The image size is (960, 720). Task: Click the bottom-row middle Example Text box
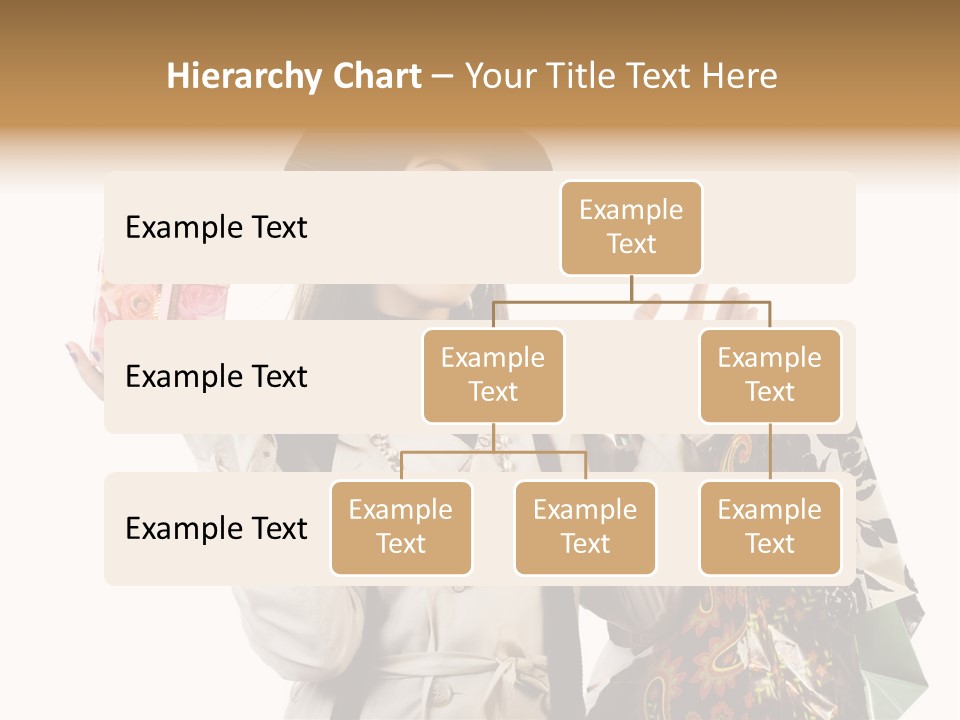[585, 528]
